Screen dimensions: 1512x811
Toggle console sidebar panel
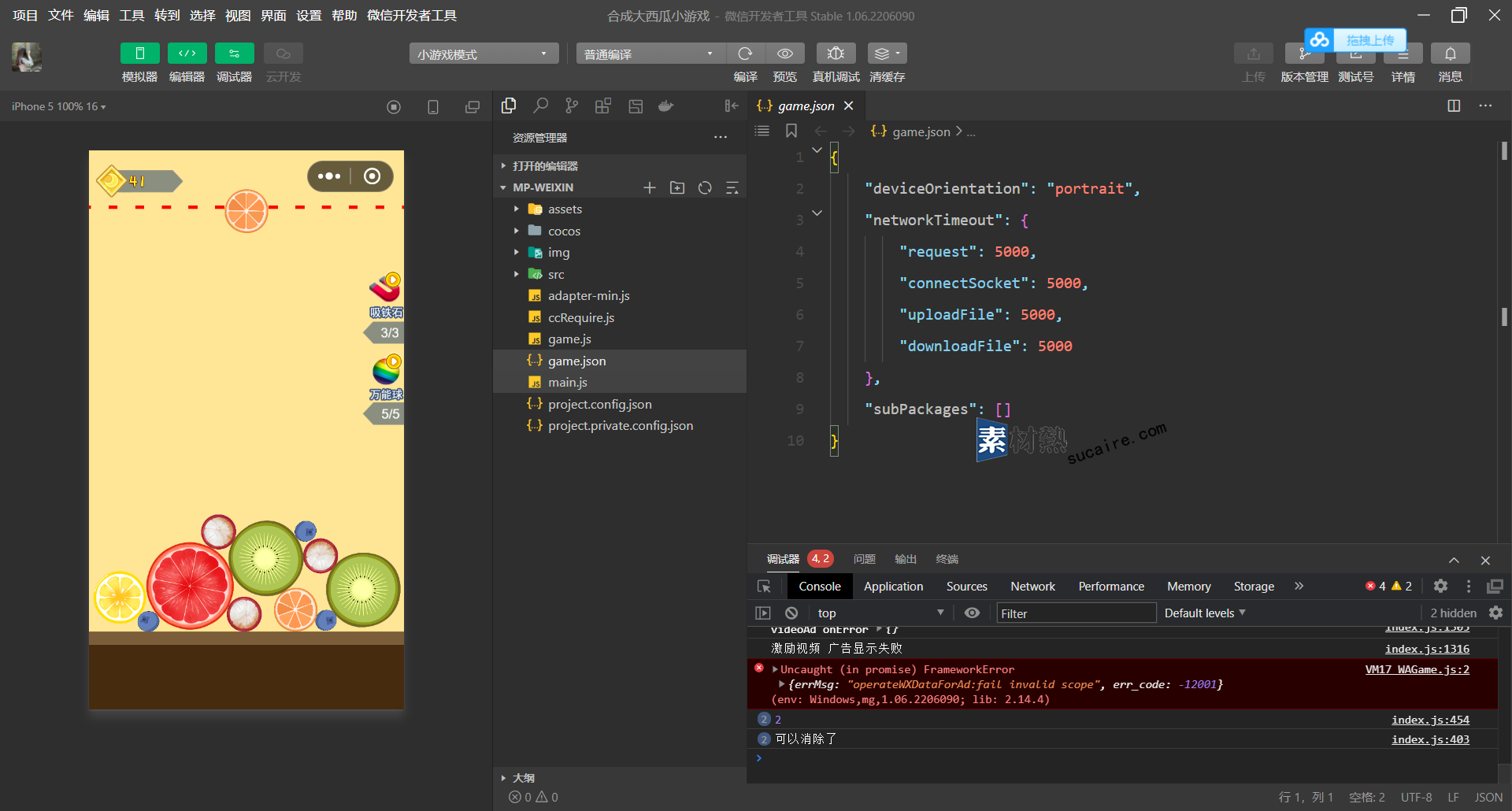[x=763, y=613]
